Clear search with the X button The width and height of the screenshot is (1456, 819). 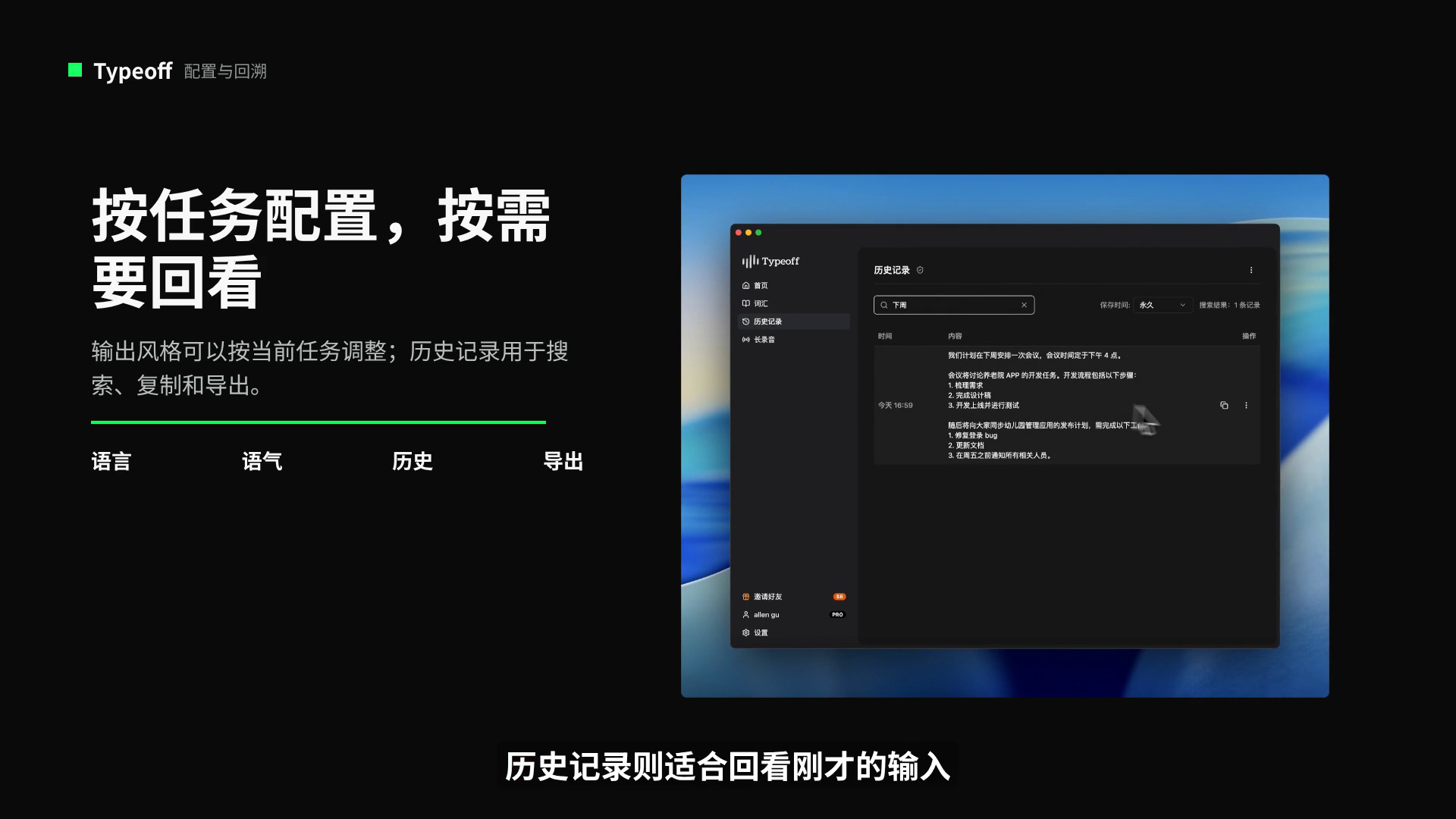pos(1024,305)
